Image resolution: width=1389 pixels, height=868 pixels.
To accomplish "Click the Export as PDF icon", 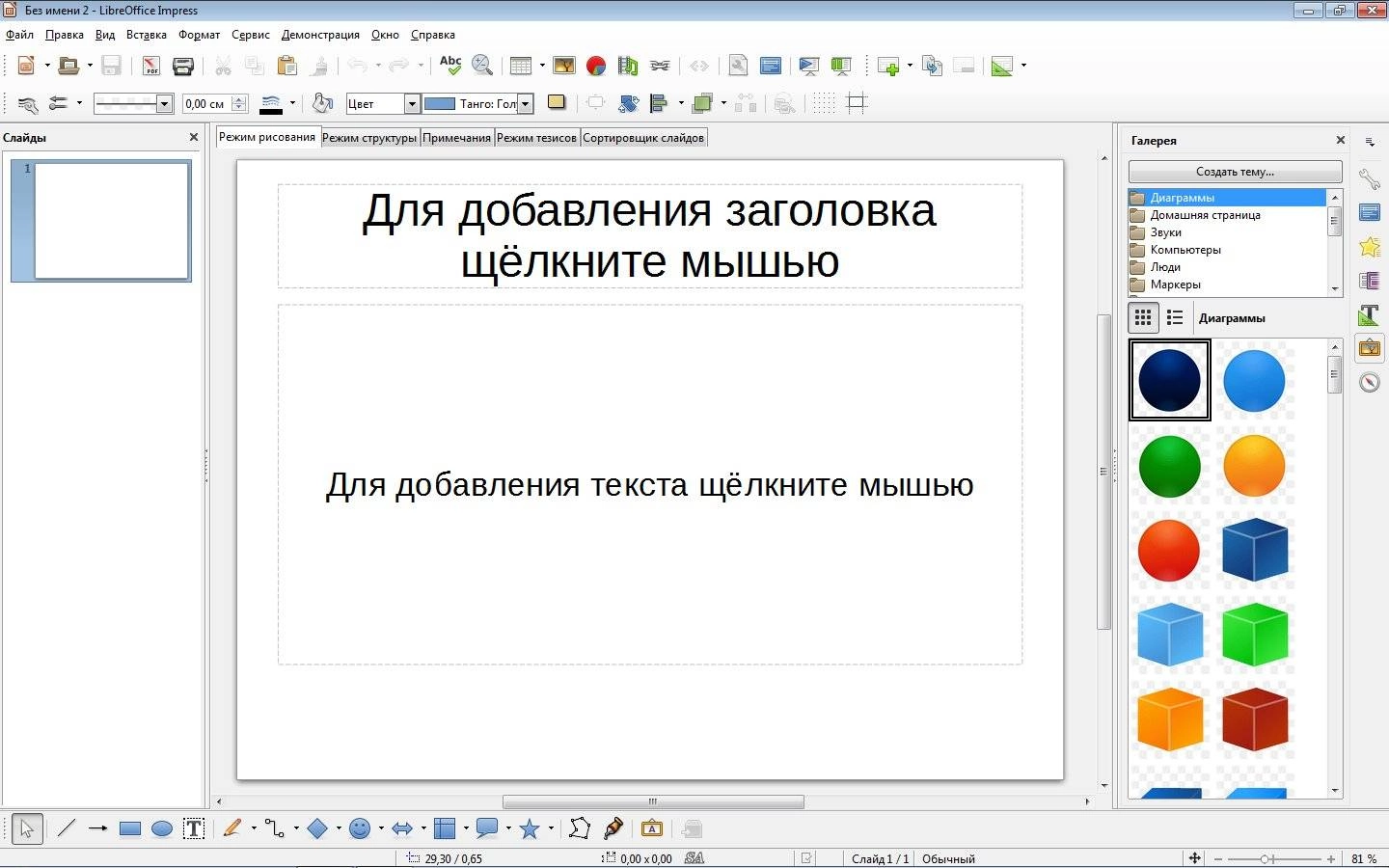I will click(x=151, y=66).
